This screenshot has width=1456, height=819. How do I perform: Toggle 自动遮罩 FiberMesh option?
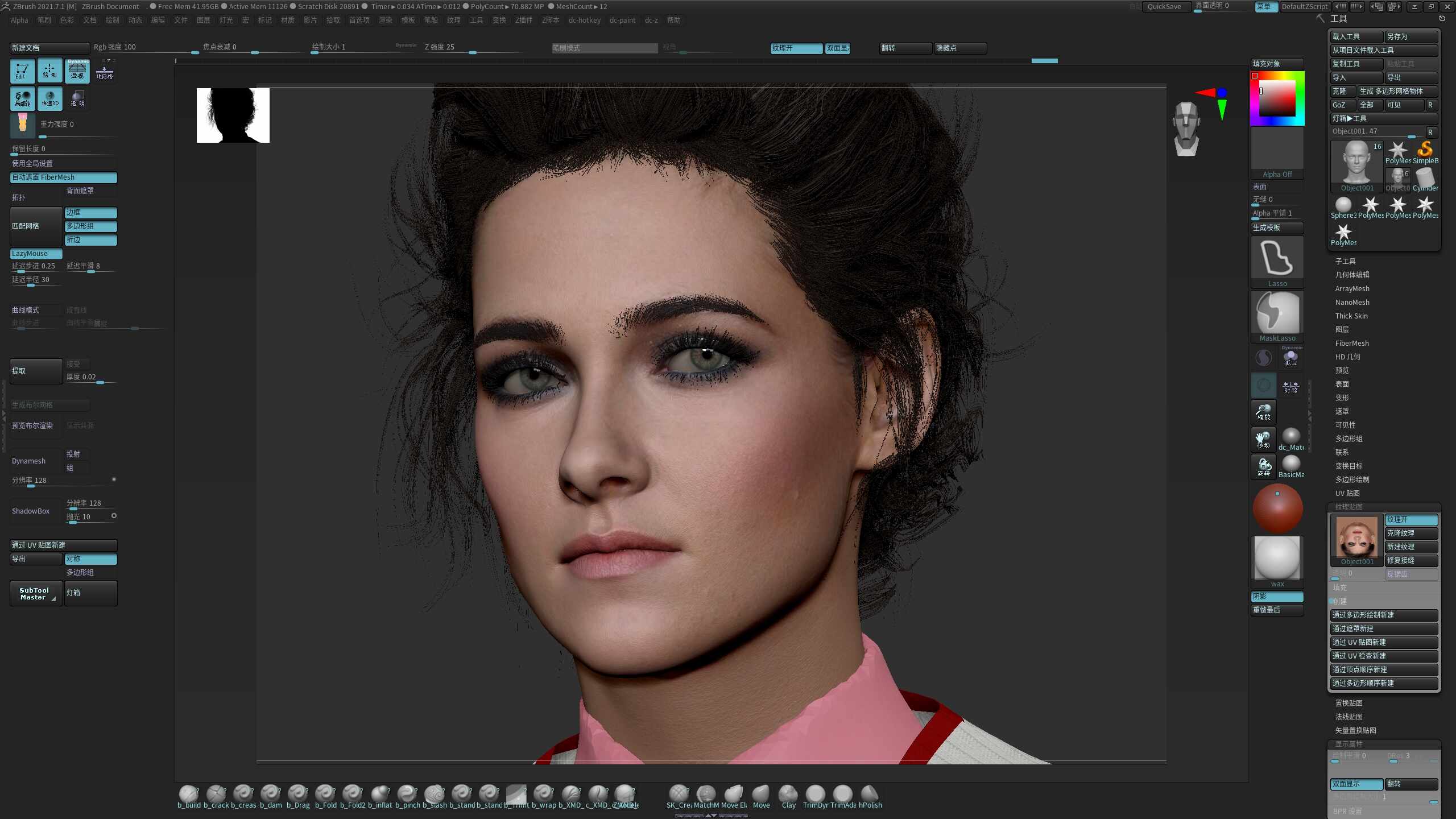pyautogui.click(x=64, y=177)
